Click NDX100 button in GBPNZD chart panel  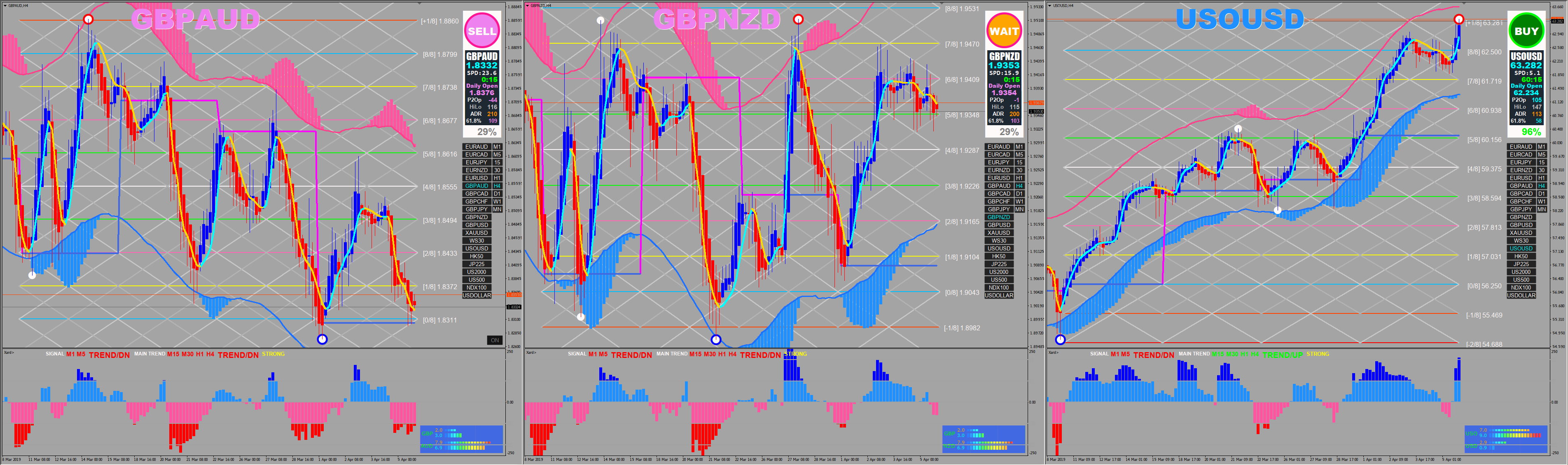click(999, 287)
